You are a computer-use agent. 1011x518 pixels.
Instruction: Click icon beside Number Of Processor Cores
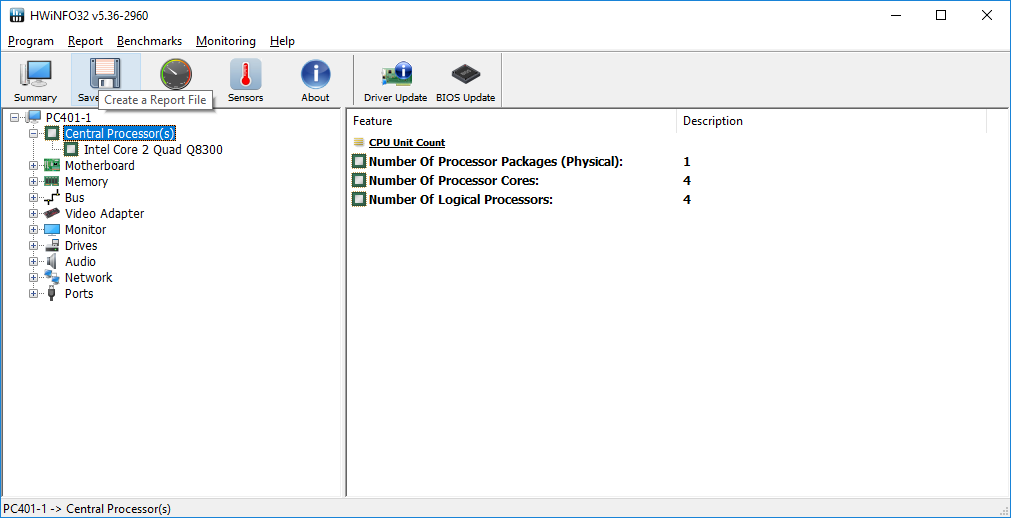click(x=359, y=180)
